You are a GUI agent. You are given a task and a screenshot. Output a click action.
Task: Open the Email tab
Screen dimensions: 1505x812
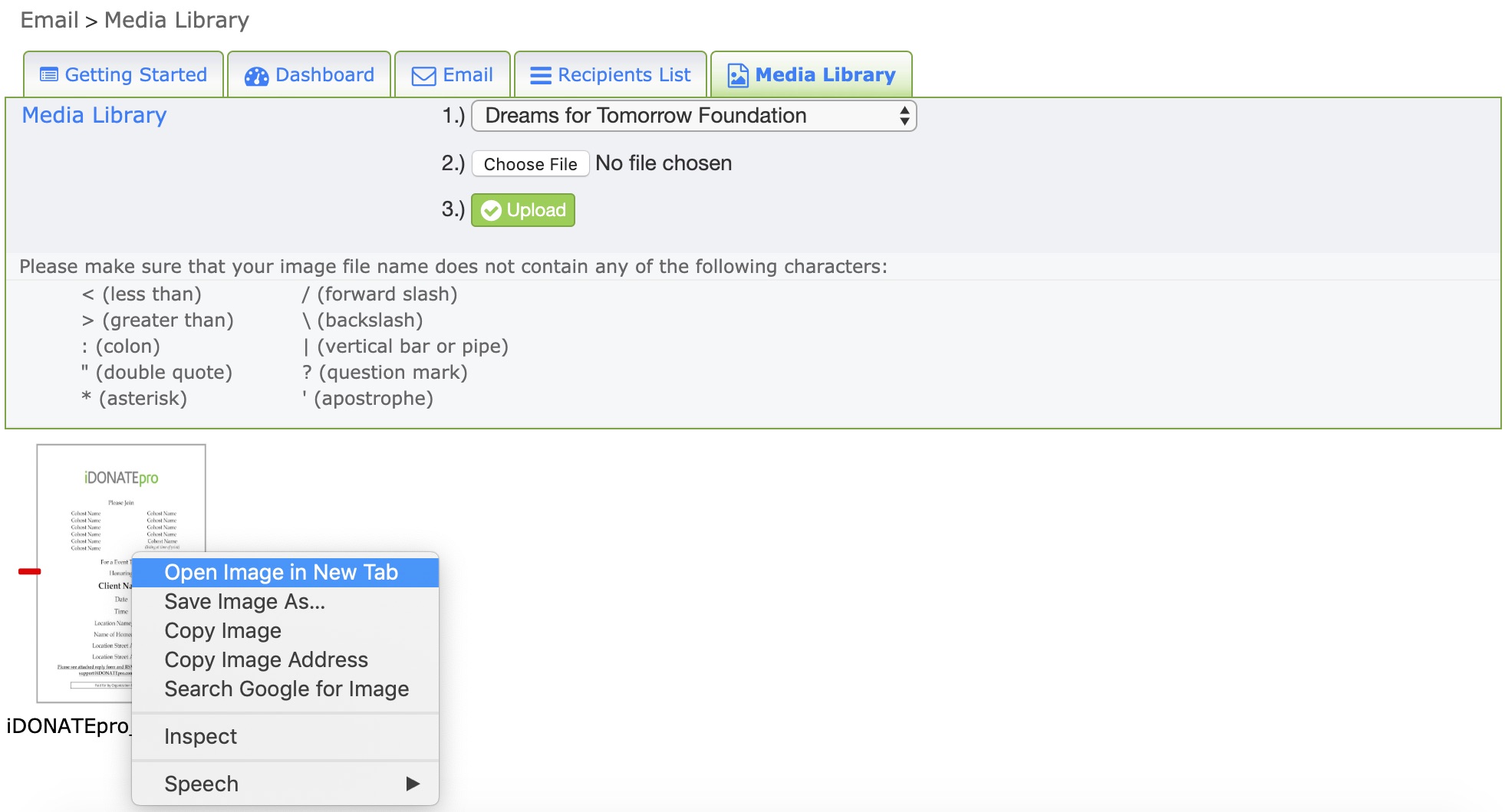coord(453,74)
